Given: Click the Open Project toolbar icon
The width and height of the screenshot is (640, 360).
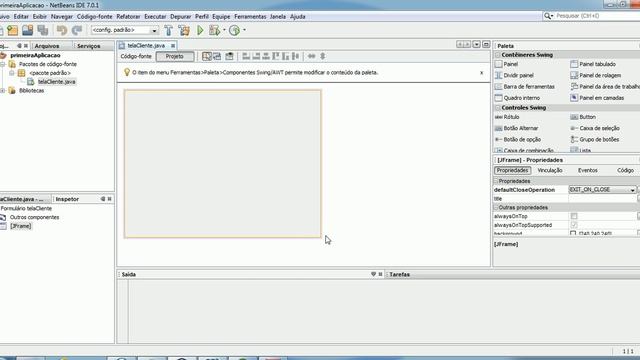Looking at the screenshot, I should [27, 30].
